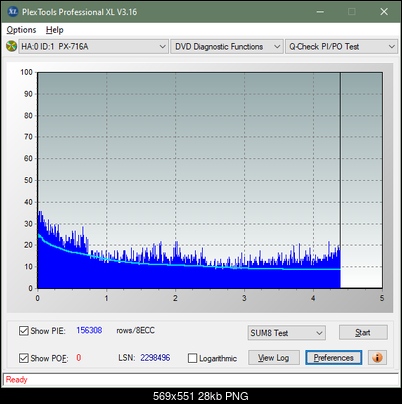Image resolution: width=402 pixels, height=404 pixels.
Task: Open the Q-Check PI/PO Test dropdown
Action: tap(341, 47)
